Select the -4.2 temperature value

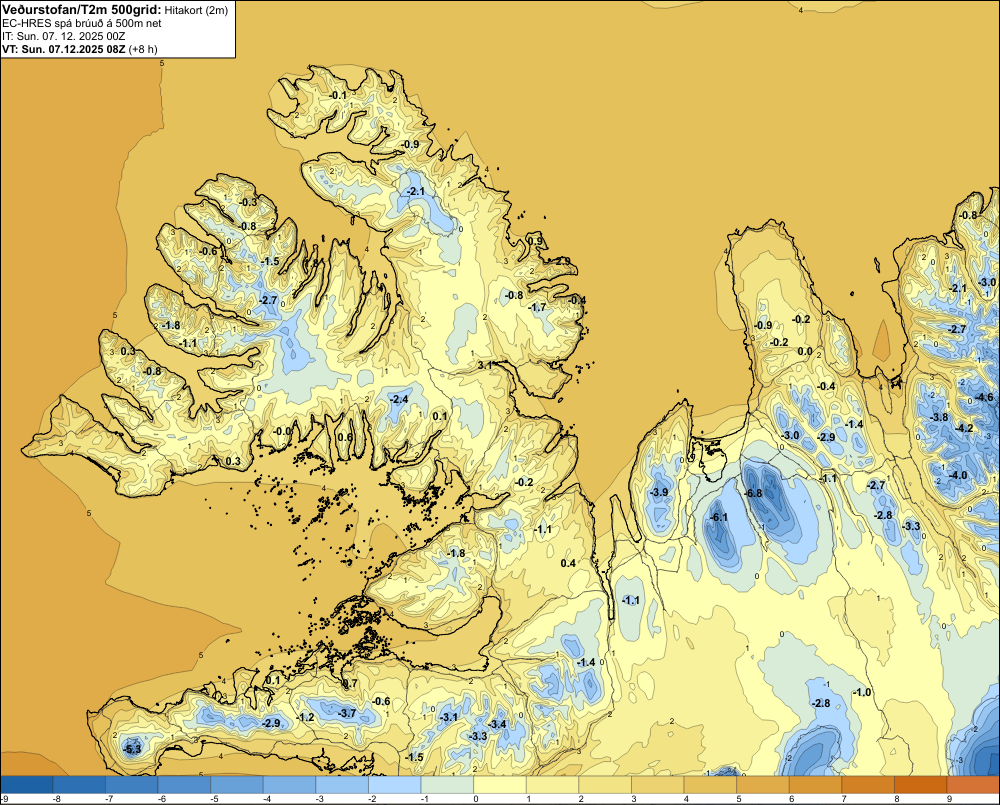click(x=964, y=428)
